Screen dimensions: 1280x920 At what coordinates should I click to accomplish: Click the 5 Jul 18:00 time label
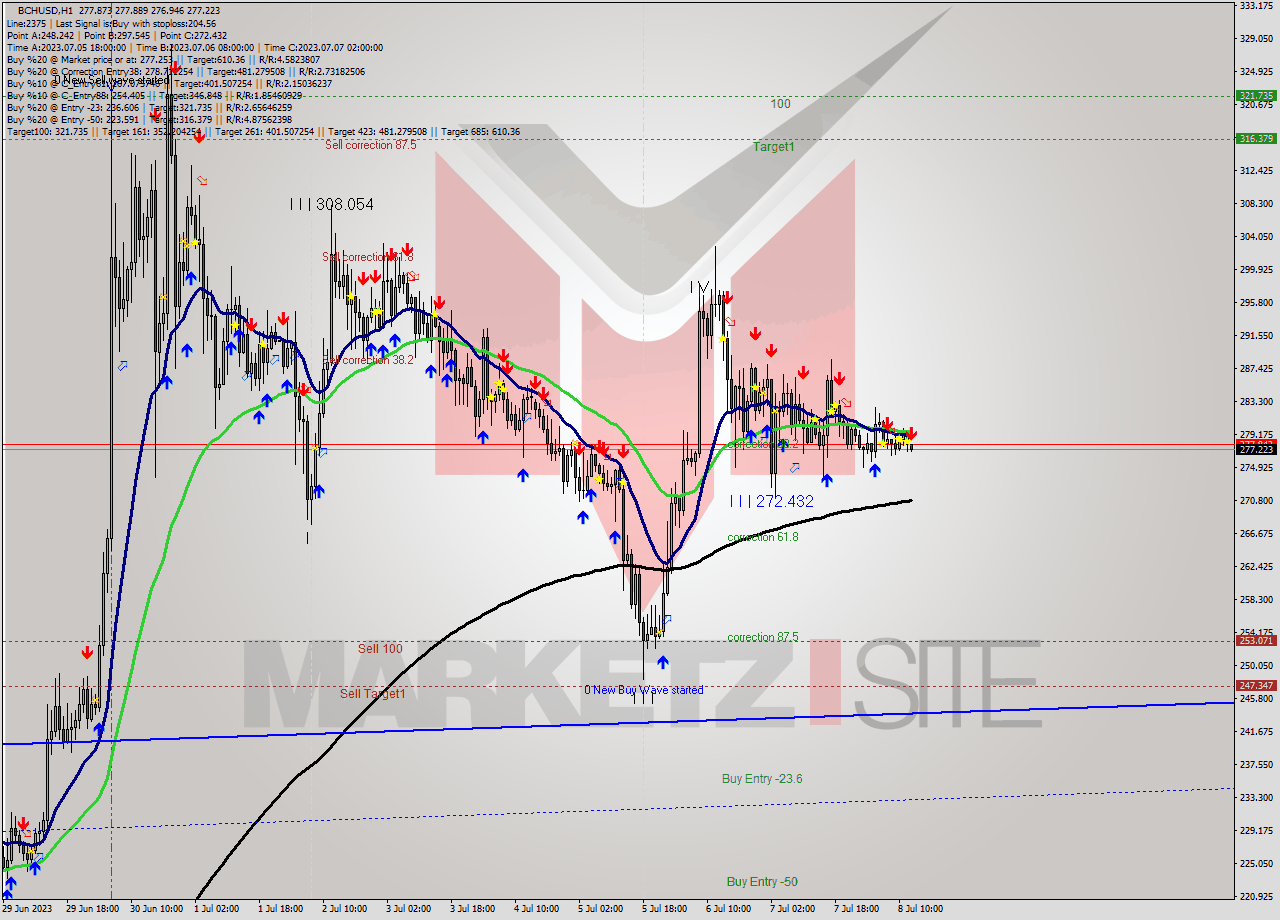[x=665, y=909]
